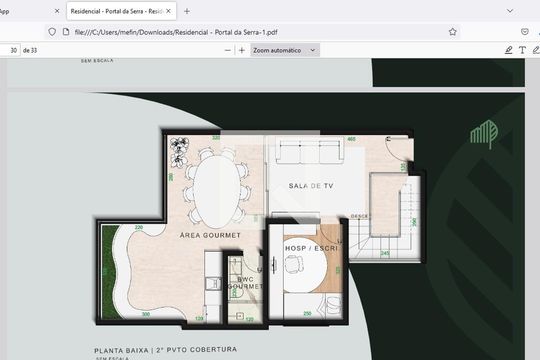Zoom out with the minus button

pyautogui.click(x=228, y=50)
